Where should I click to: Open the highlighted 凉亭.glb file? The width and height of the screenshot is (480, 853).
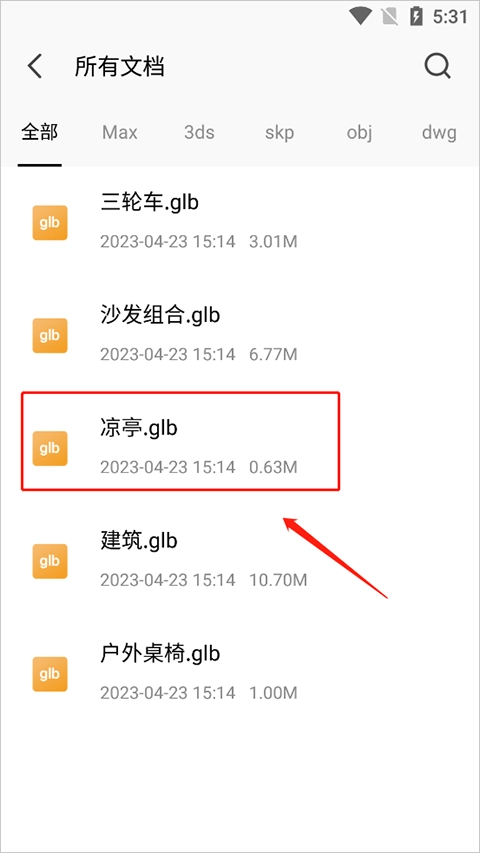pyautogui.click(x=181, y=441)
